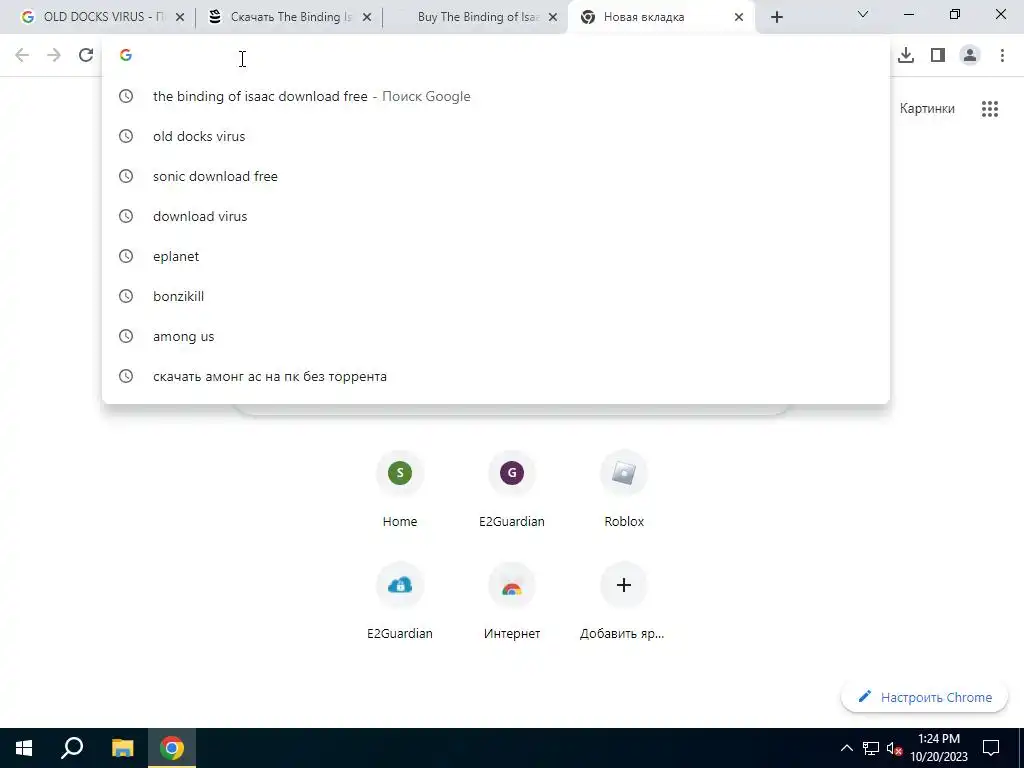
Task: Open Chrome downloads icon
Action: pos(906,56)
